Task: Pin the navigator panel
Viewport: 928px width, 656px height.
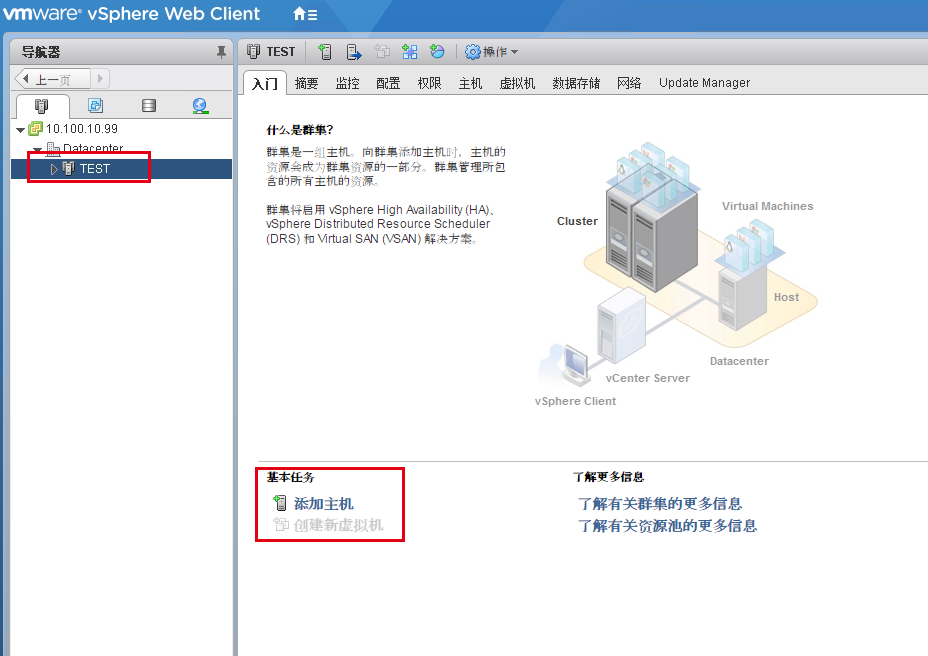Action: (221, 52)
